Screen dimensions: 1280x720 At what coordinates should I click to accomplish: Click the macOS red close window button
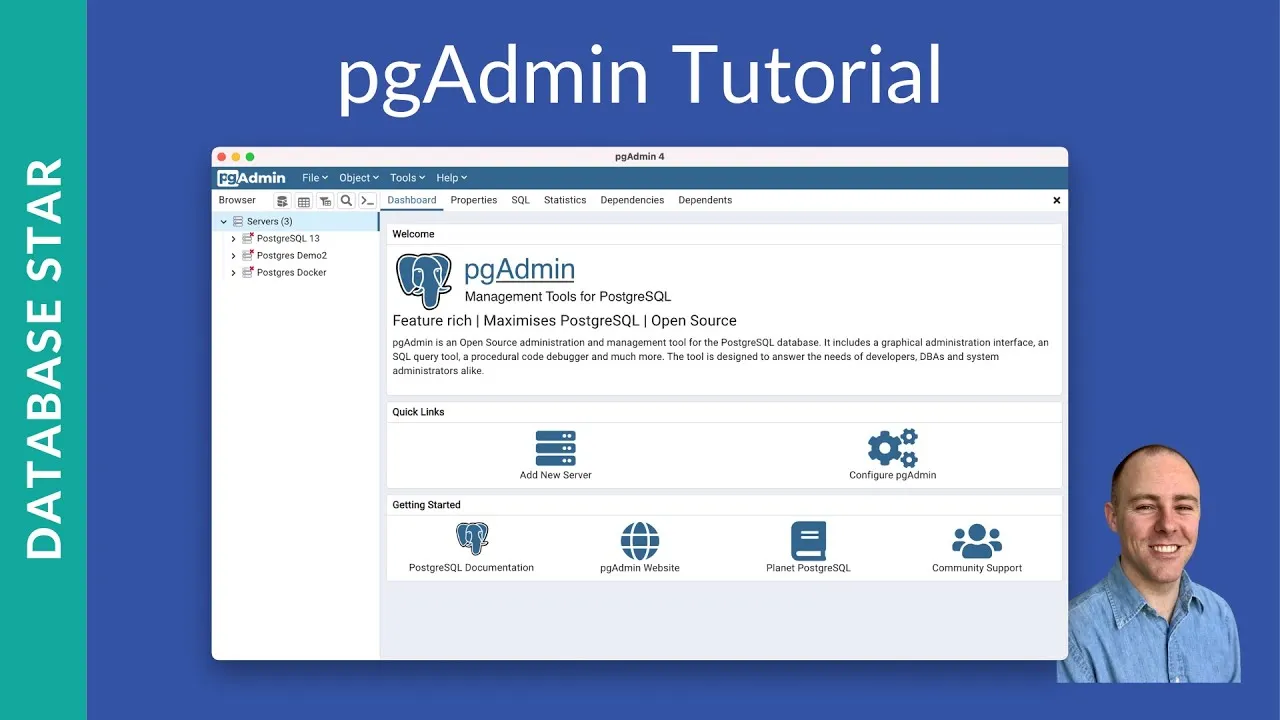pos(222,157)
